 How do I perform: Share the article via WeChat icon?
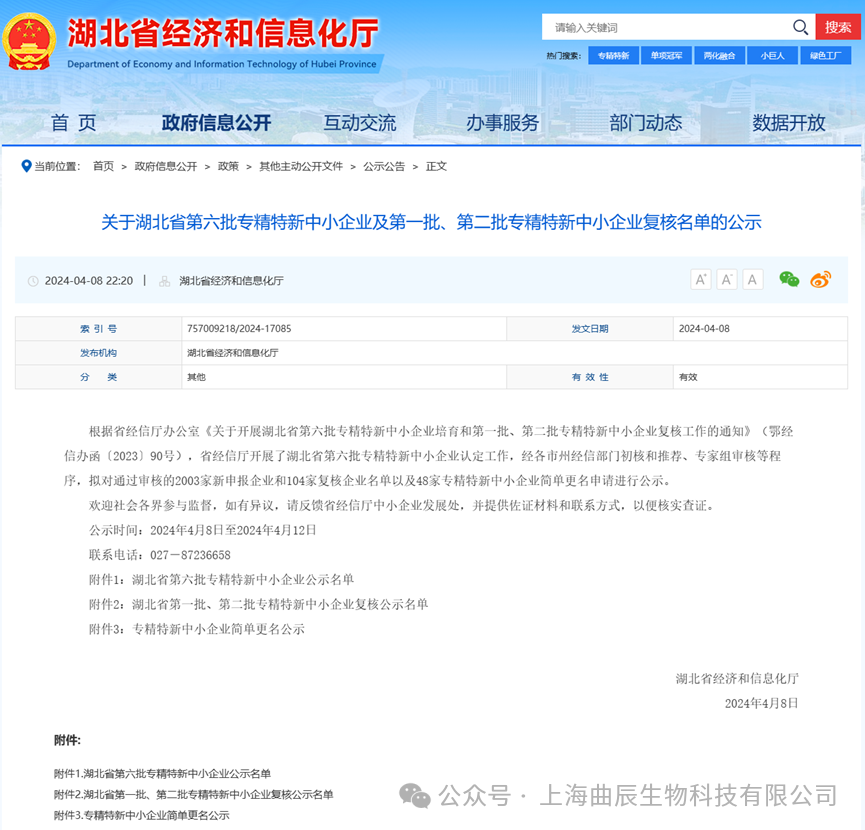click(x=790, y=280)
